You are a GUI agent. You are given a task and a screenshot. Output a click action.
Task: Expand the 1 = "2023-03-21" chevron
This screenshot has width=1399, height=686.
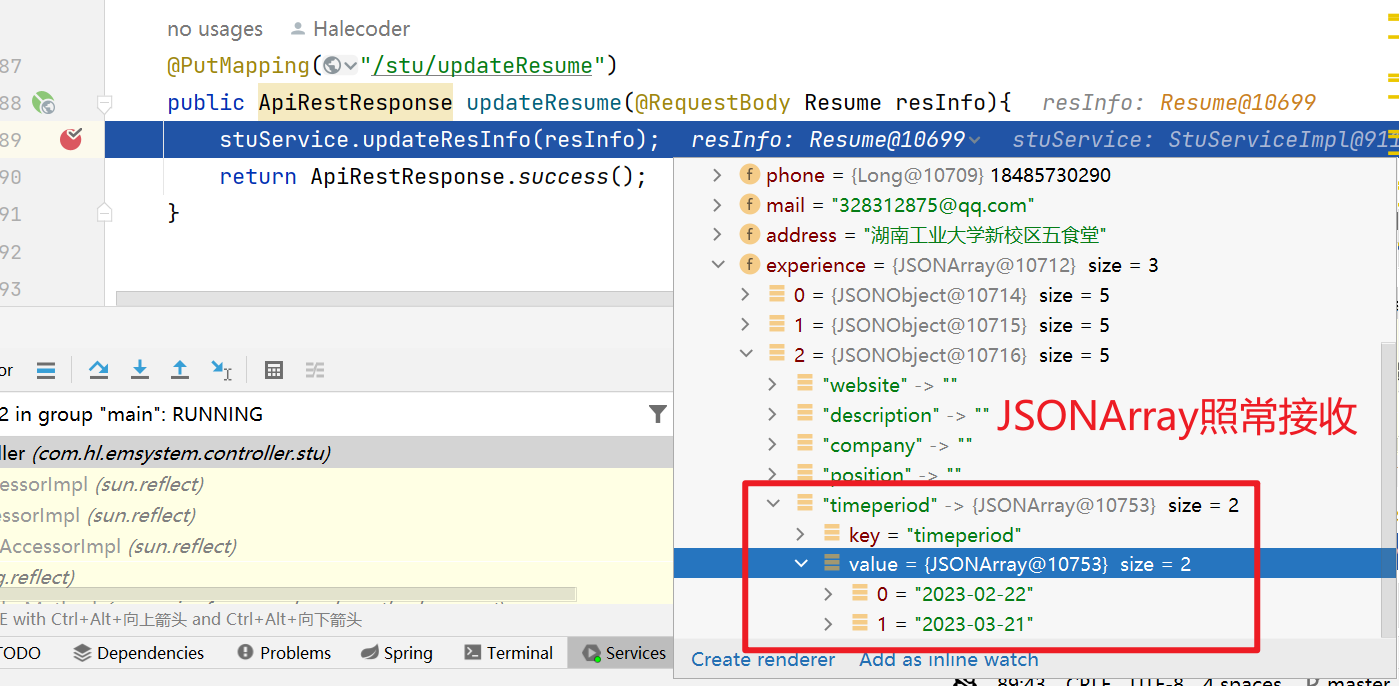(828, 624)
